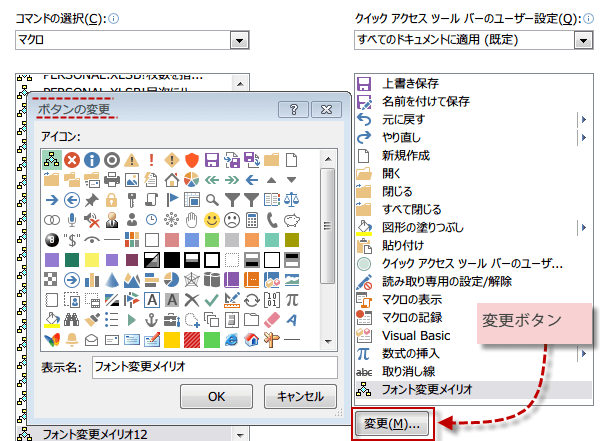Choose the house icon with red flag
The image size is (600, 441).
[x=172, y=180]
